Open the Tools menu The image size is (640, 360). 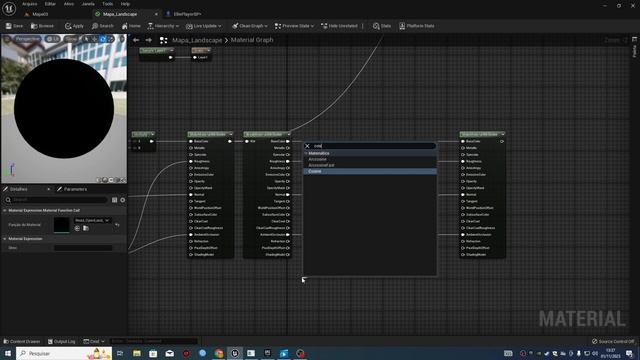[107, 4]
